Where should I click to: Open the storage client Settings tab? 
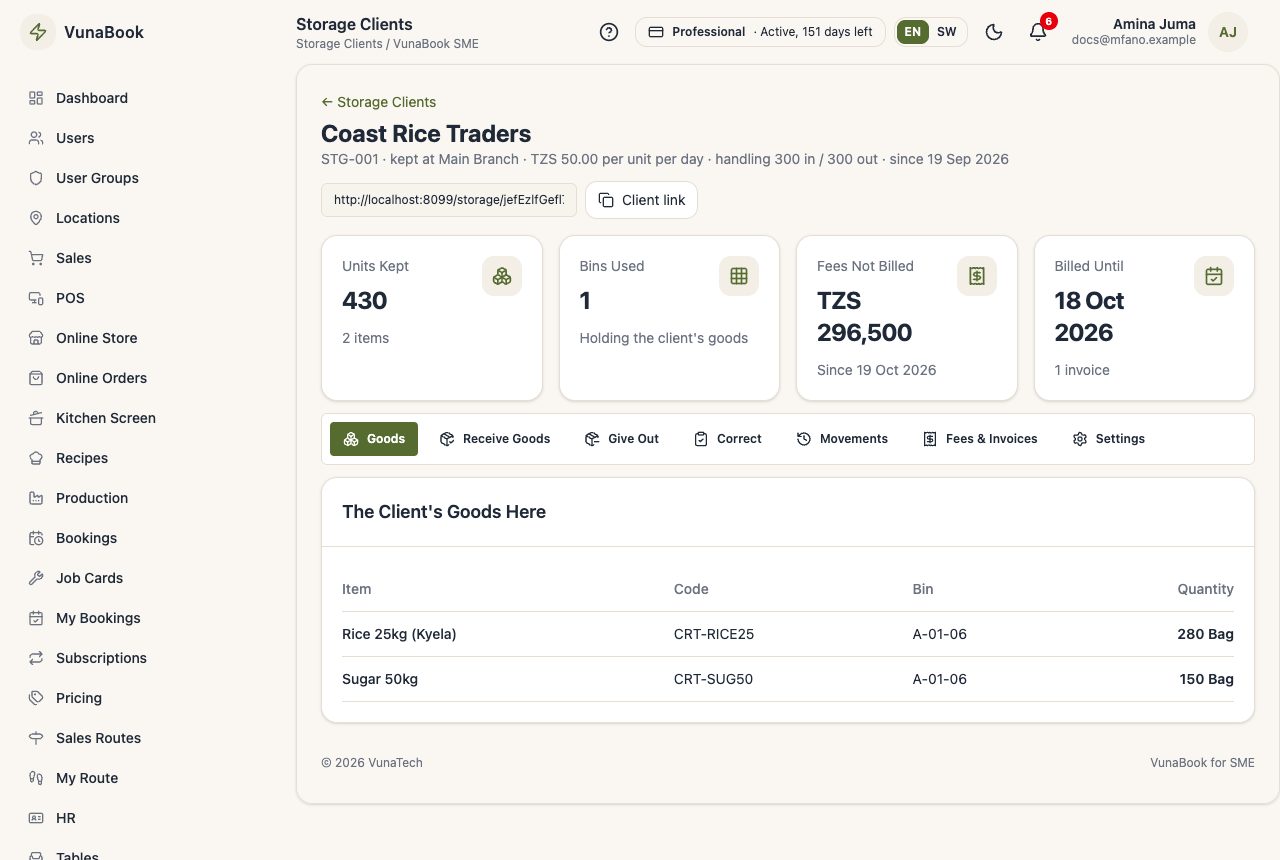pos(1108,439)
